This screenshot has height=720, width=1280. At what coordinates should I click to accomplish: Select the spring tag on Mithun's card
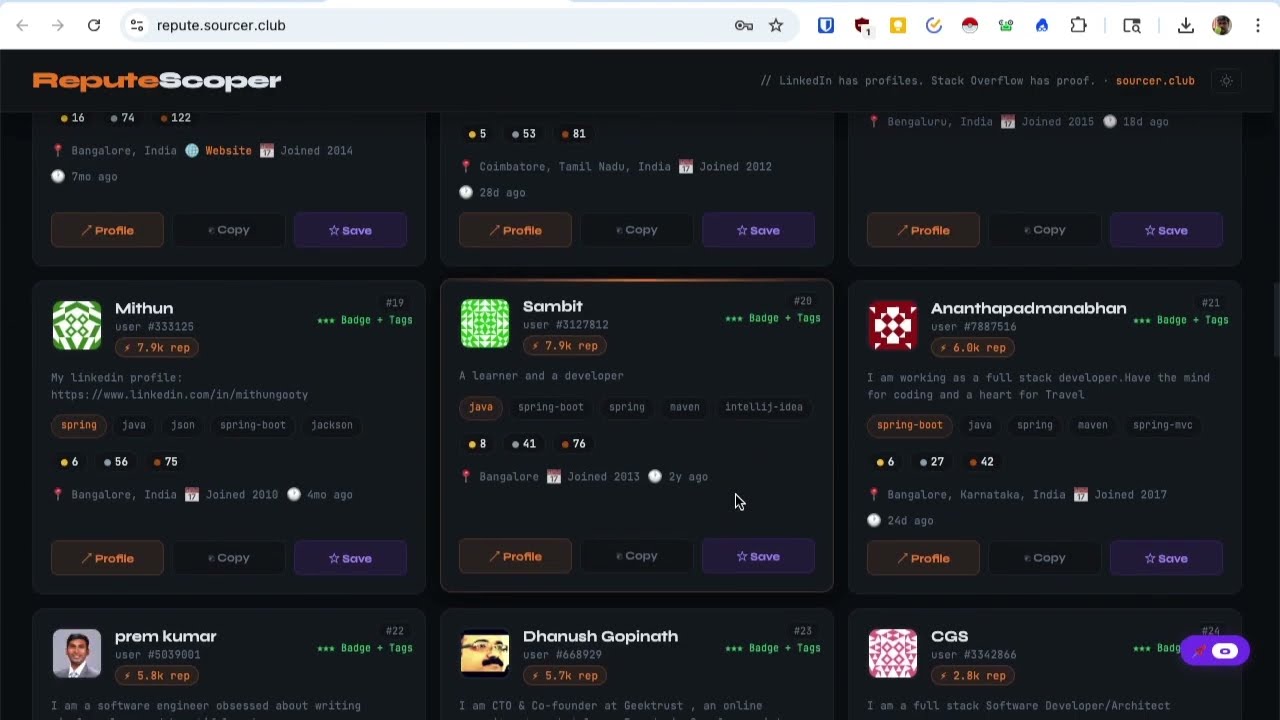point(79,425)
